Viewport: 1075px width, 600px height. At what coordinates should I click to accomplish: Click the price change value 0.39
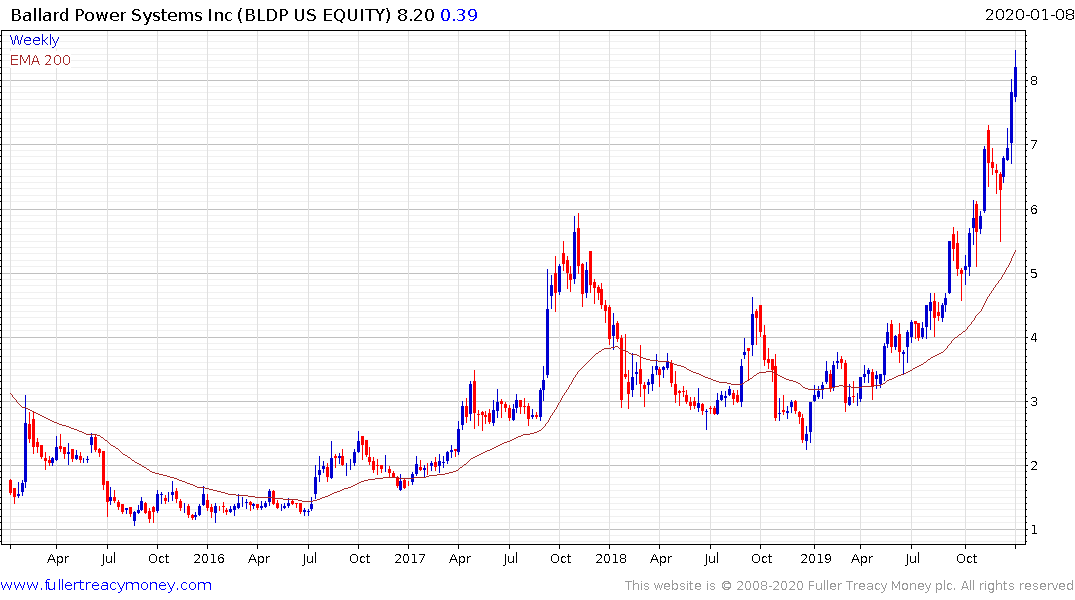(x=459, y=14)
